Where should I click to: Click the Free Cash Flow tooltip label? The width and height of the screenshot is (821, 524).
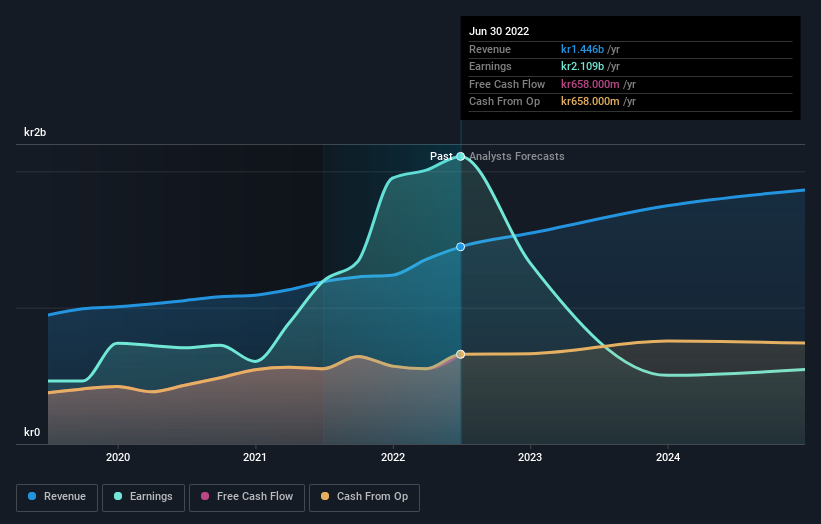(x=507, y=84)
